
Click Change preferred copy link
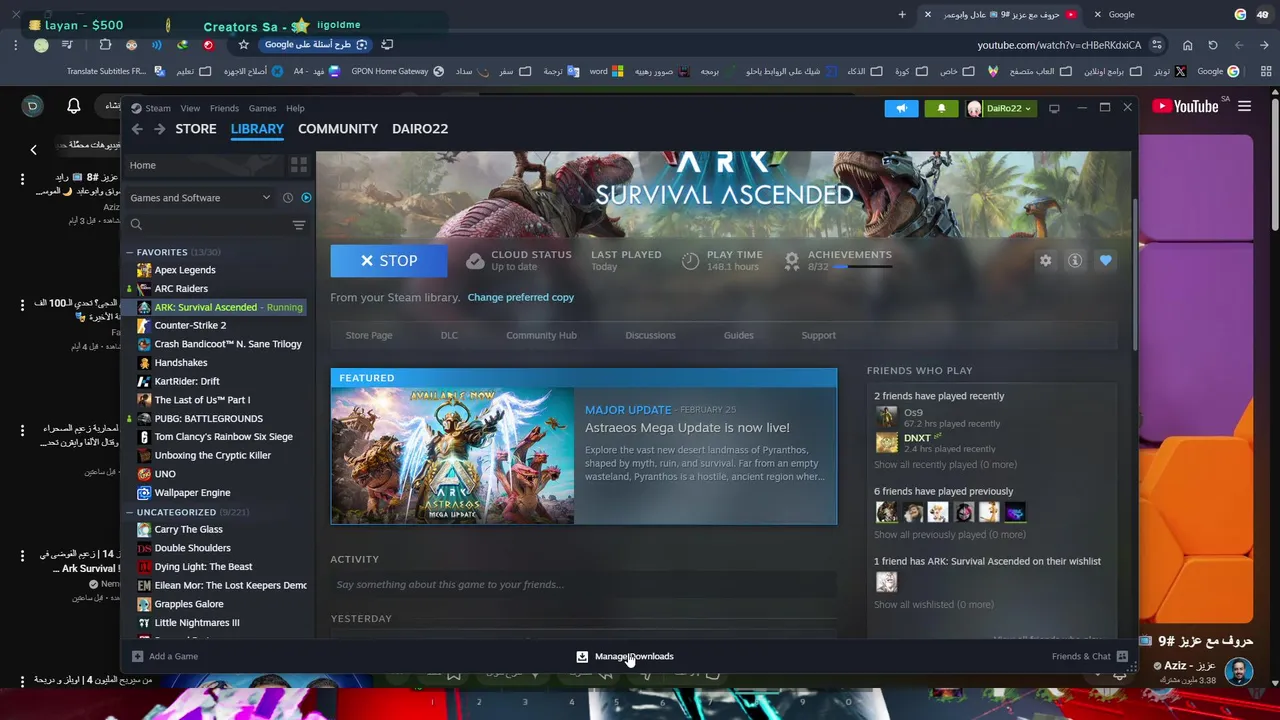pos(520,297)
